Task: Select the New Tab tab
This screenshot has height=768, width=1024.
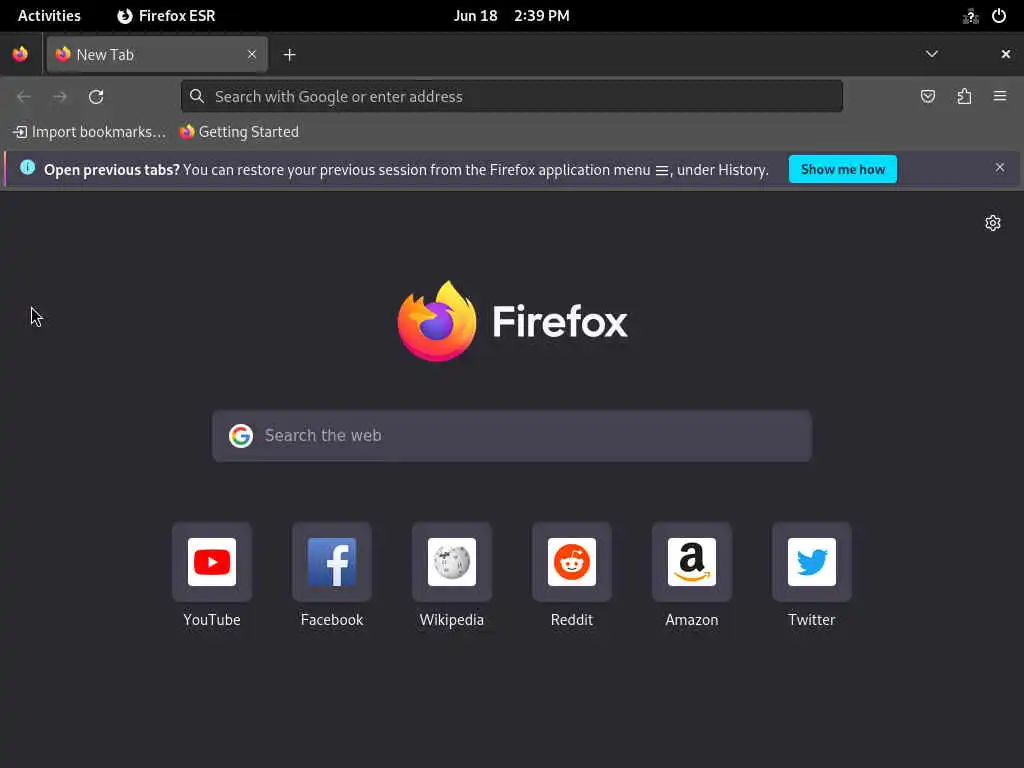Action: click(157, 54)
